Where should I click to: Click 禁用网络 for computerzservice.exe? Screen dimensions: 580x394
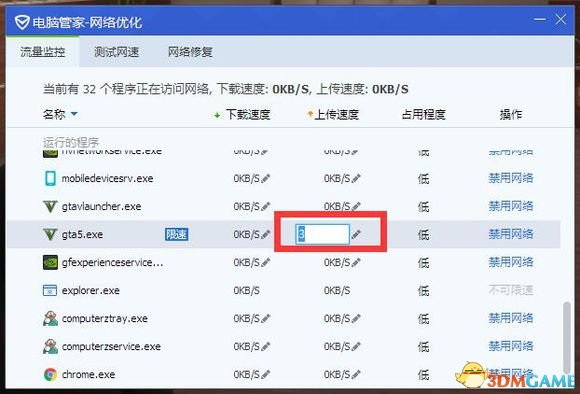[511, 346]
